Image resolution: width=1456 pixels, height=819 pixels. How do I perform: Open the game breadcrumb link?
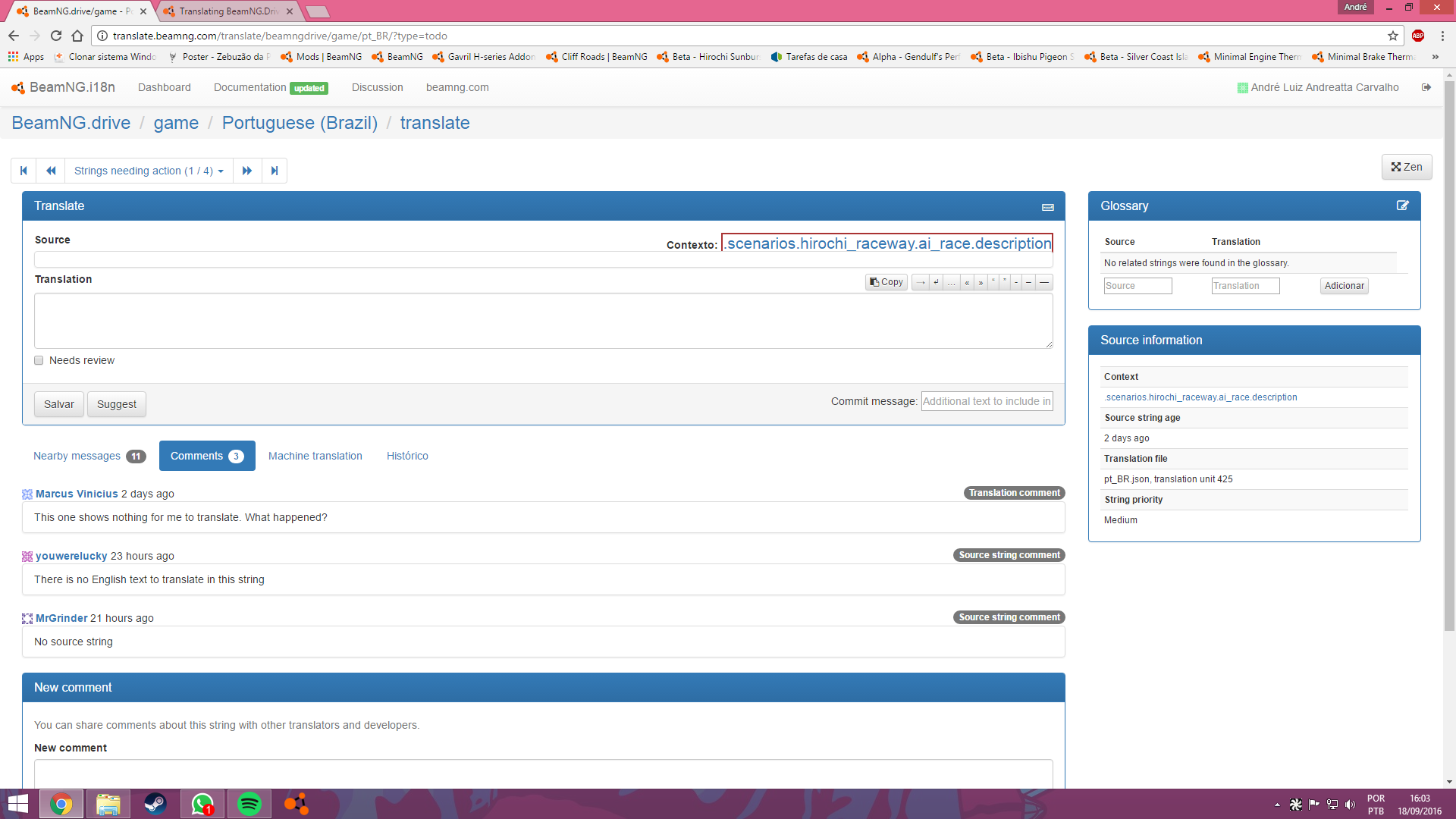[176, 123]
